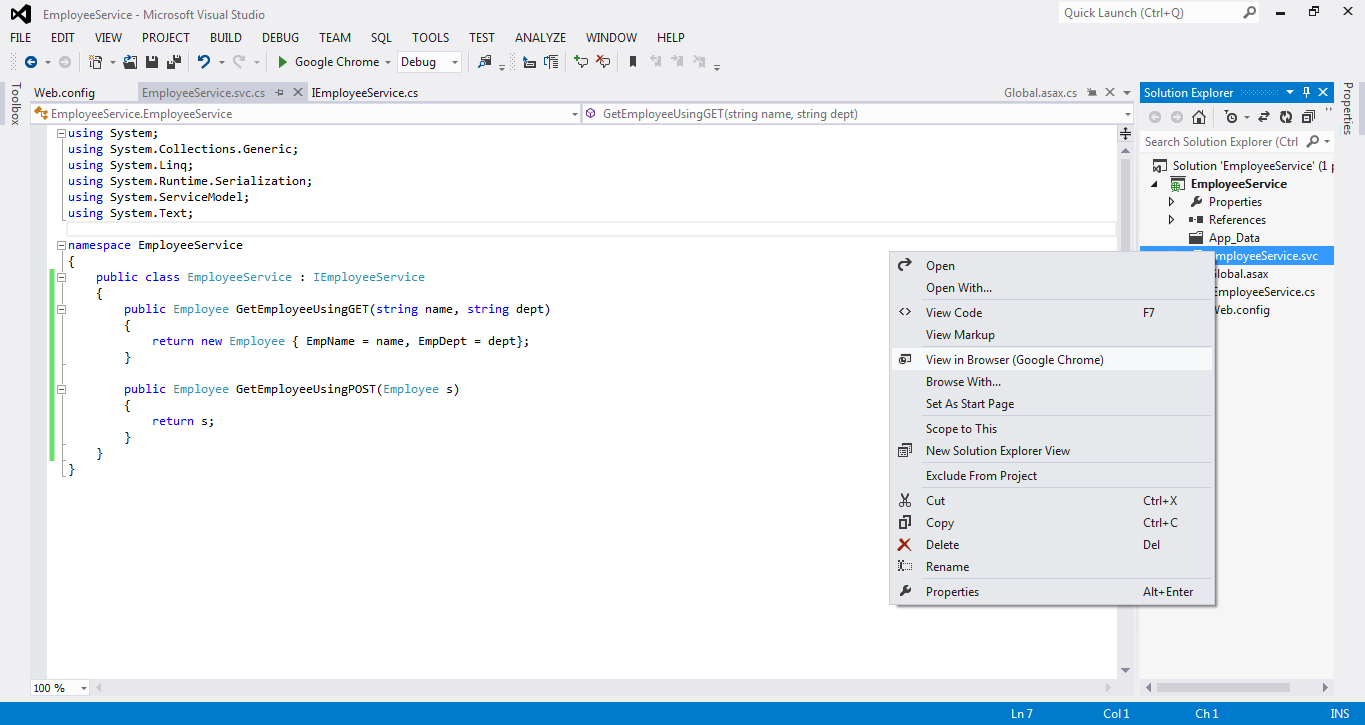Choose Set As Start Page in context menu
Image resolution: width=1365 pixels, height=725 pixels.
[x=1051, y=404]
